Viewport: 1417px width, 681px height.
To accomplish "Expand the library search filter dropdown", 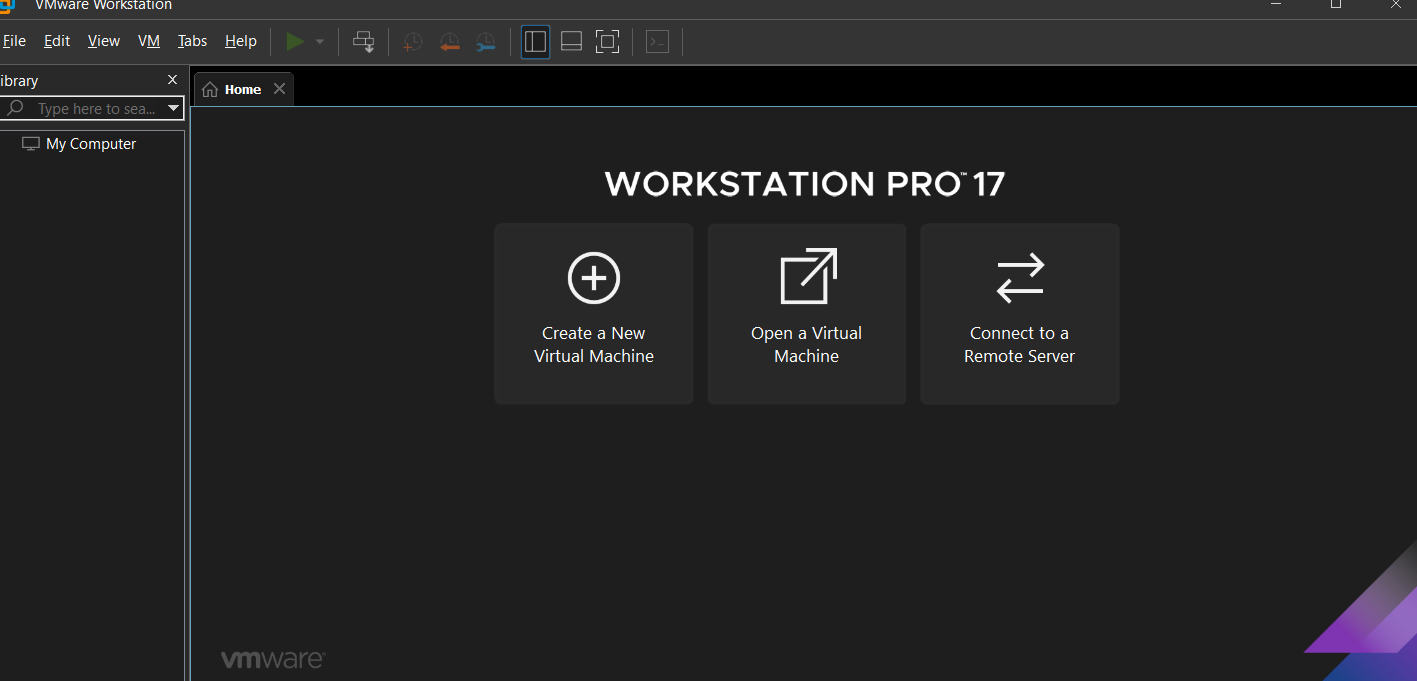I will 173,108.
